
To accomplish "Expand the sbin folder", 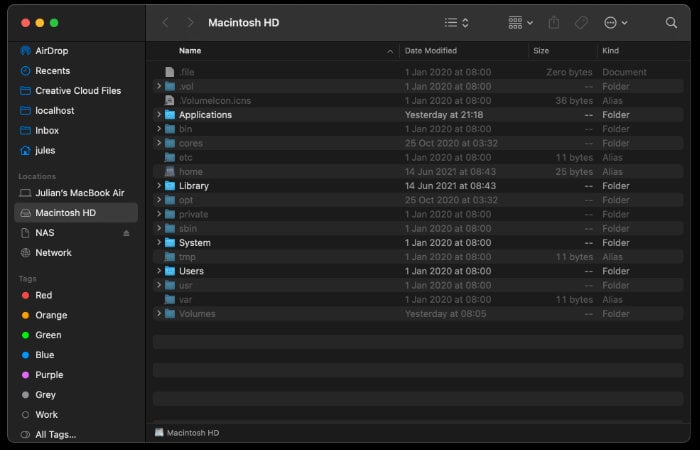I will click(x=158, y=228).
